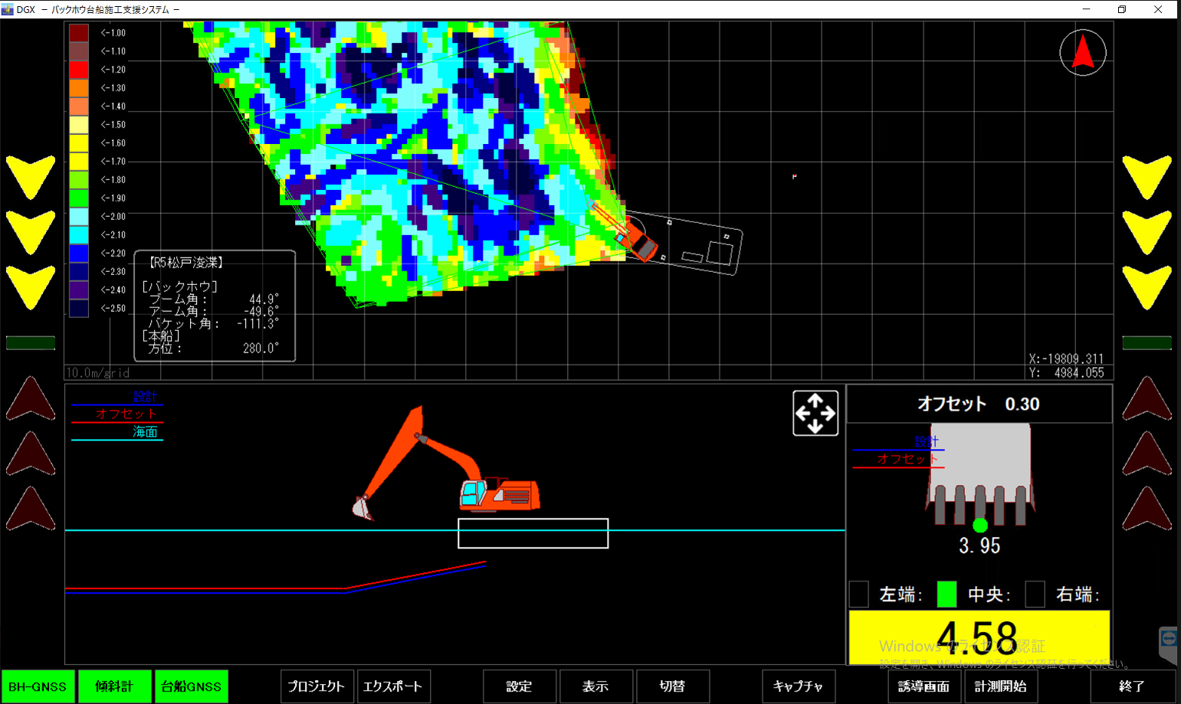Toggle the BH-GNSS status indicator

(36, 687)
